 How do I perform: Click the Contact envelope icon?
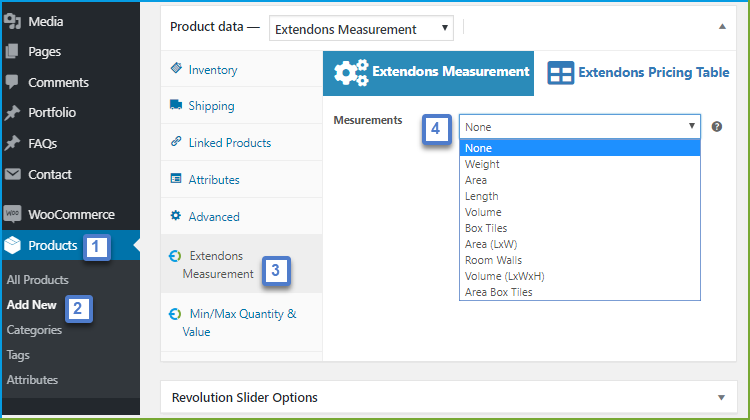(13, 174)
